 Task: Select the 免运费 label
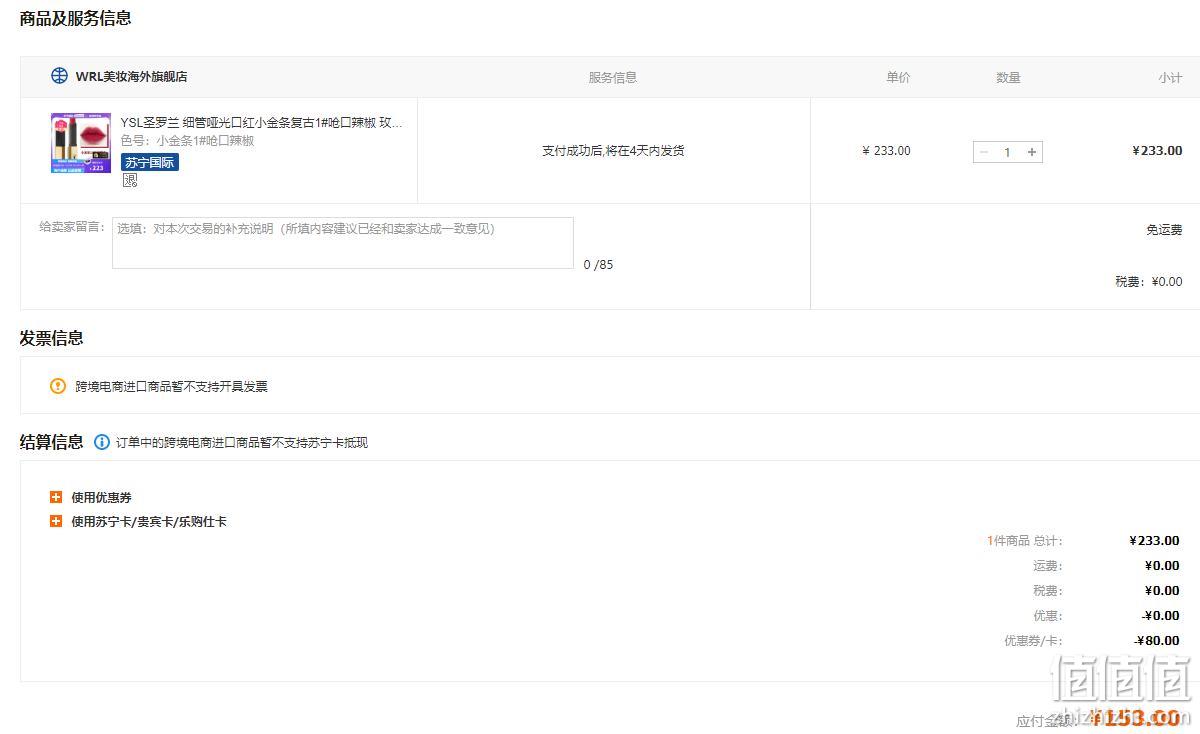(1164, 230)
